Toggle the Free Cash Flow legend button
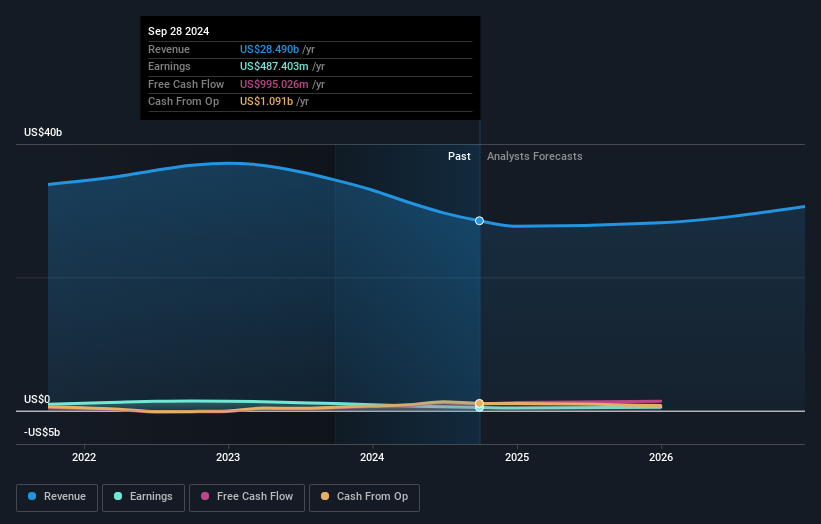 pyautogui.click(x=247, y=497)
